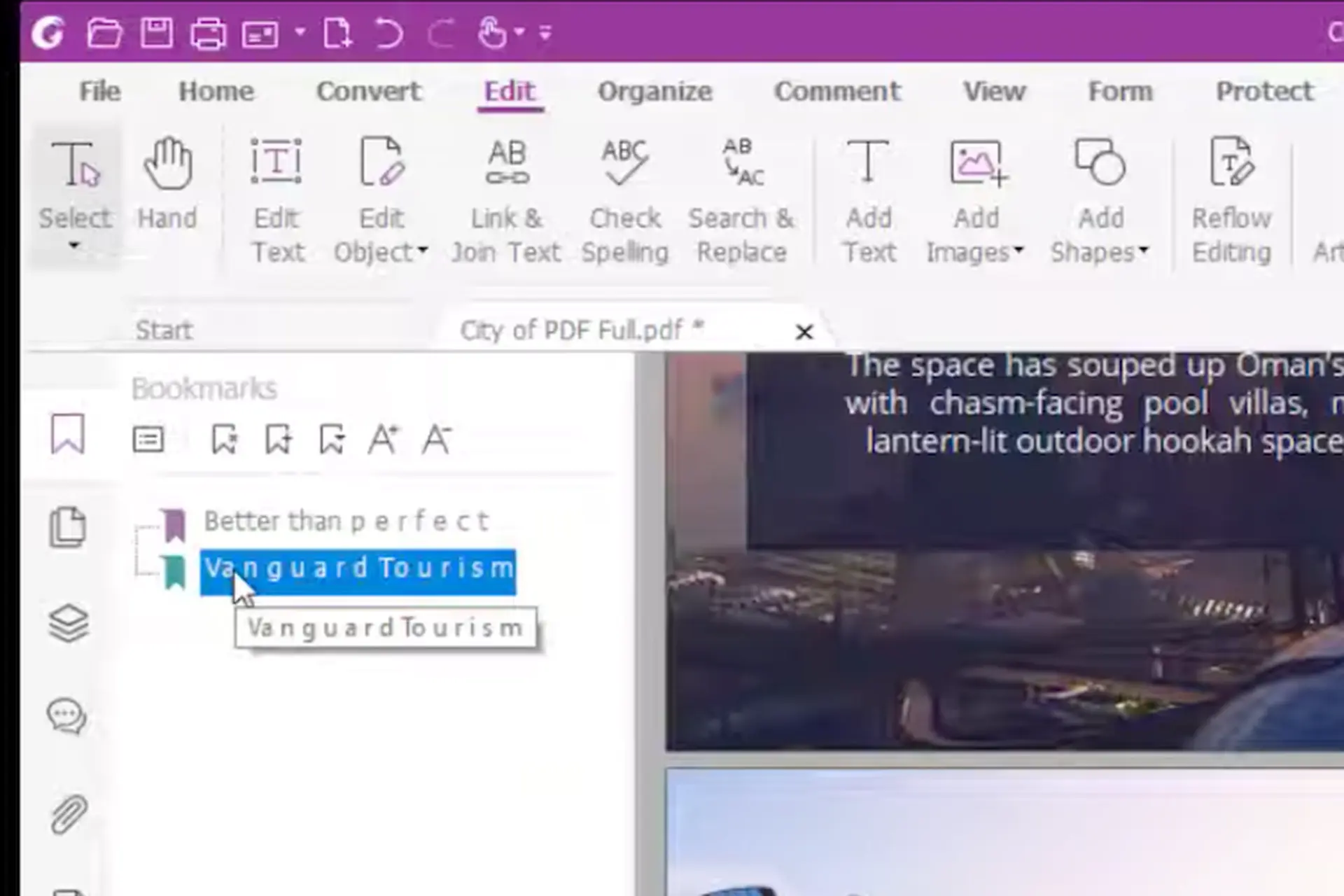Open the Organize ribbon tab
Viewport: 1344px width, 896px height.
pos(654,91)
